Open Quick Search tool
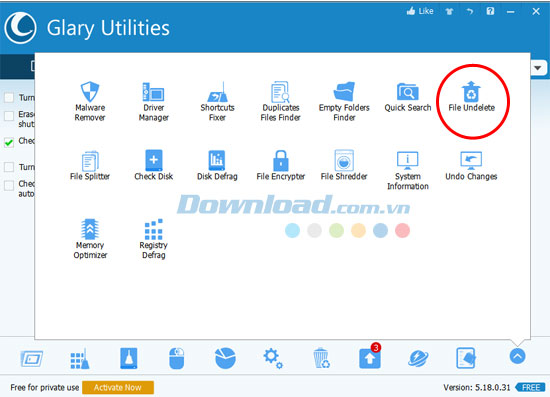This screenshot has height=397, width=550. (x=408, y=97)
